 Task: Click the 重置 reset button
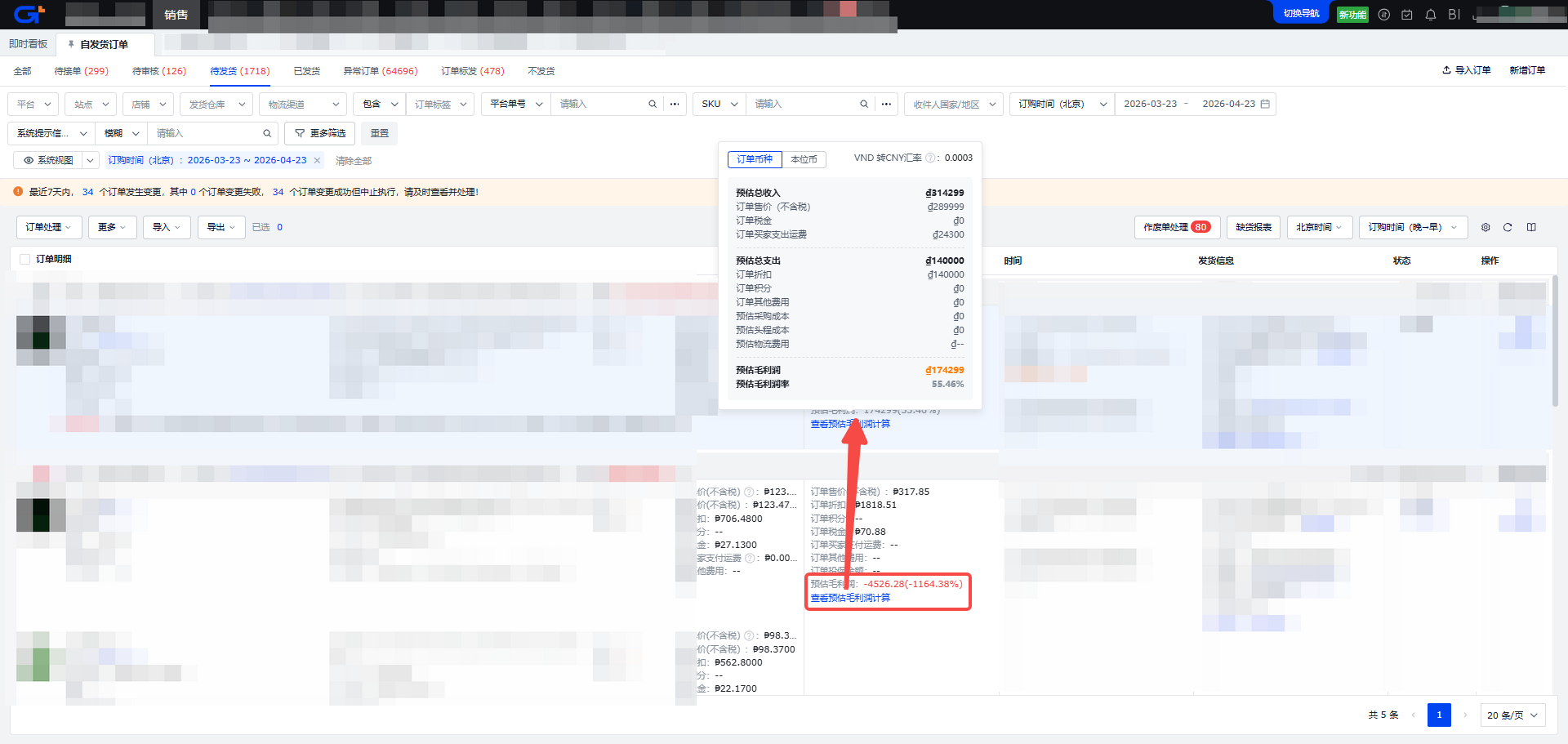[x=380, y=133]
